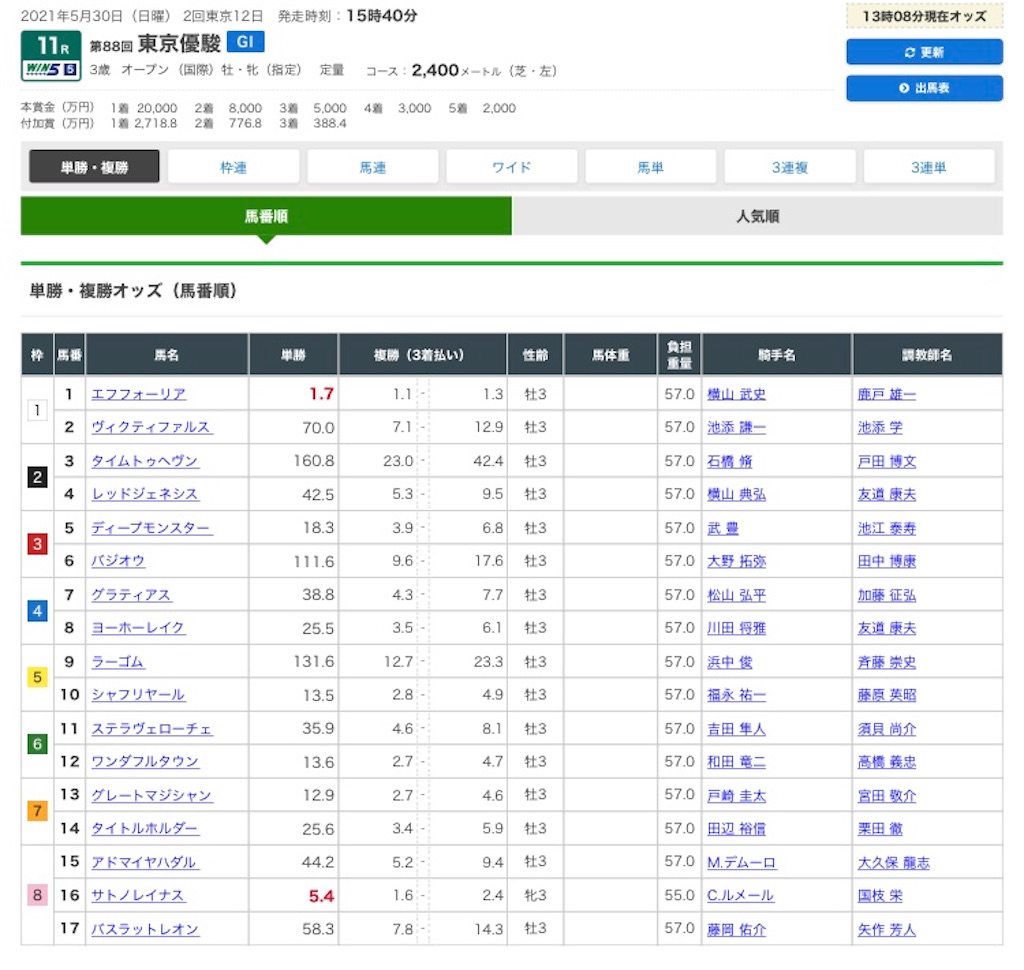Select the 単勝・複勝 odds tab
Viewport: 1024px width, 970px height.
[94, 167]
